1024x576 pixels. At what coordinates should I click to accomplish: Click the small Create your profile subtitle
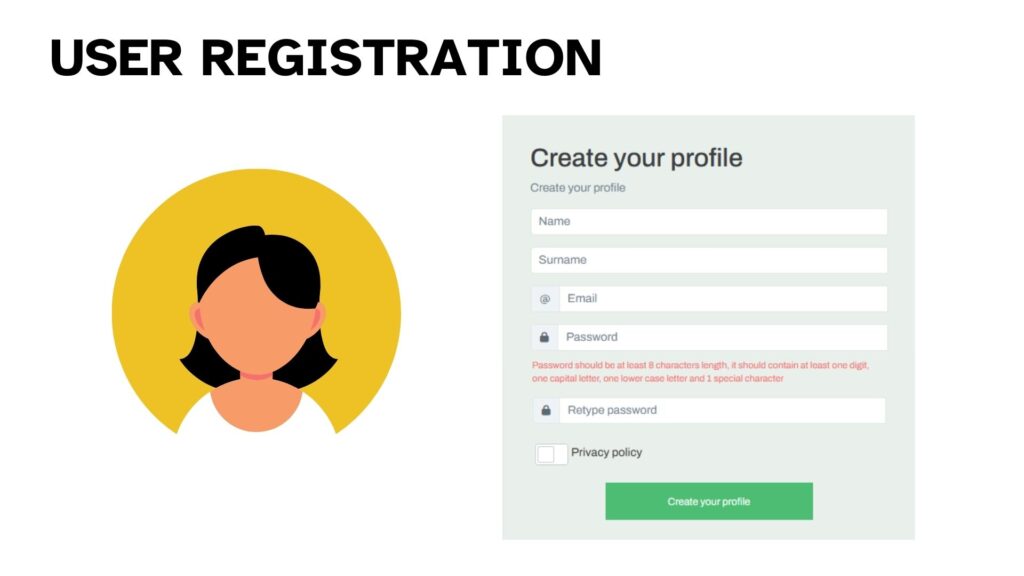578,188
